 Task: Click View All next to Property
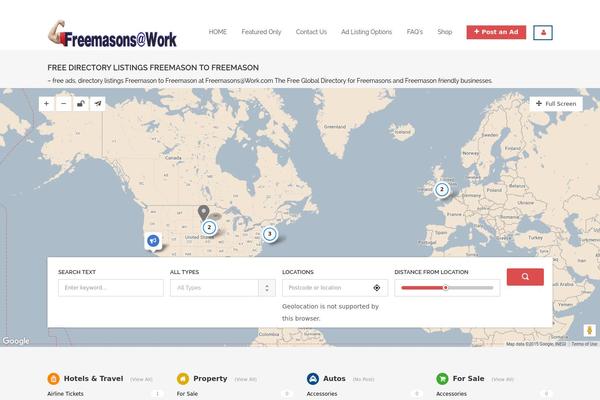point(246,379)
